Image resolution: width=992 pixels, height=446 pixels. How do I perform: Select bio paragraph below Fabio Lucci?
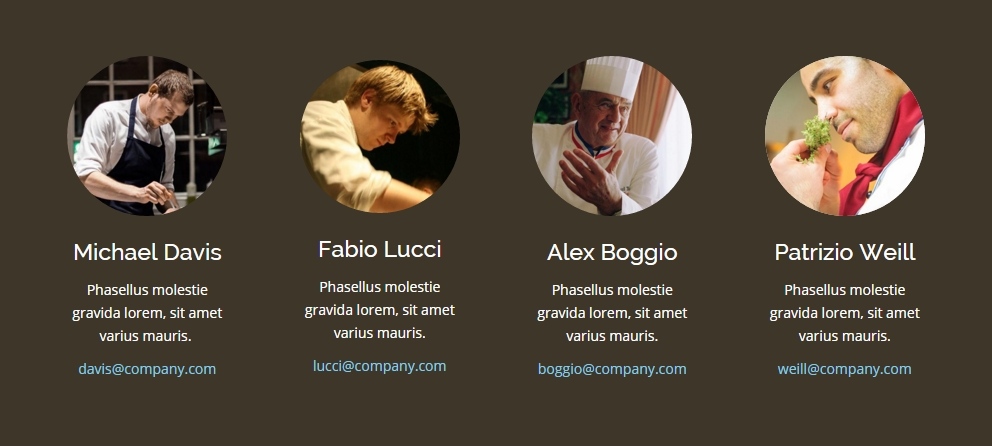tap(380, 310)
